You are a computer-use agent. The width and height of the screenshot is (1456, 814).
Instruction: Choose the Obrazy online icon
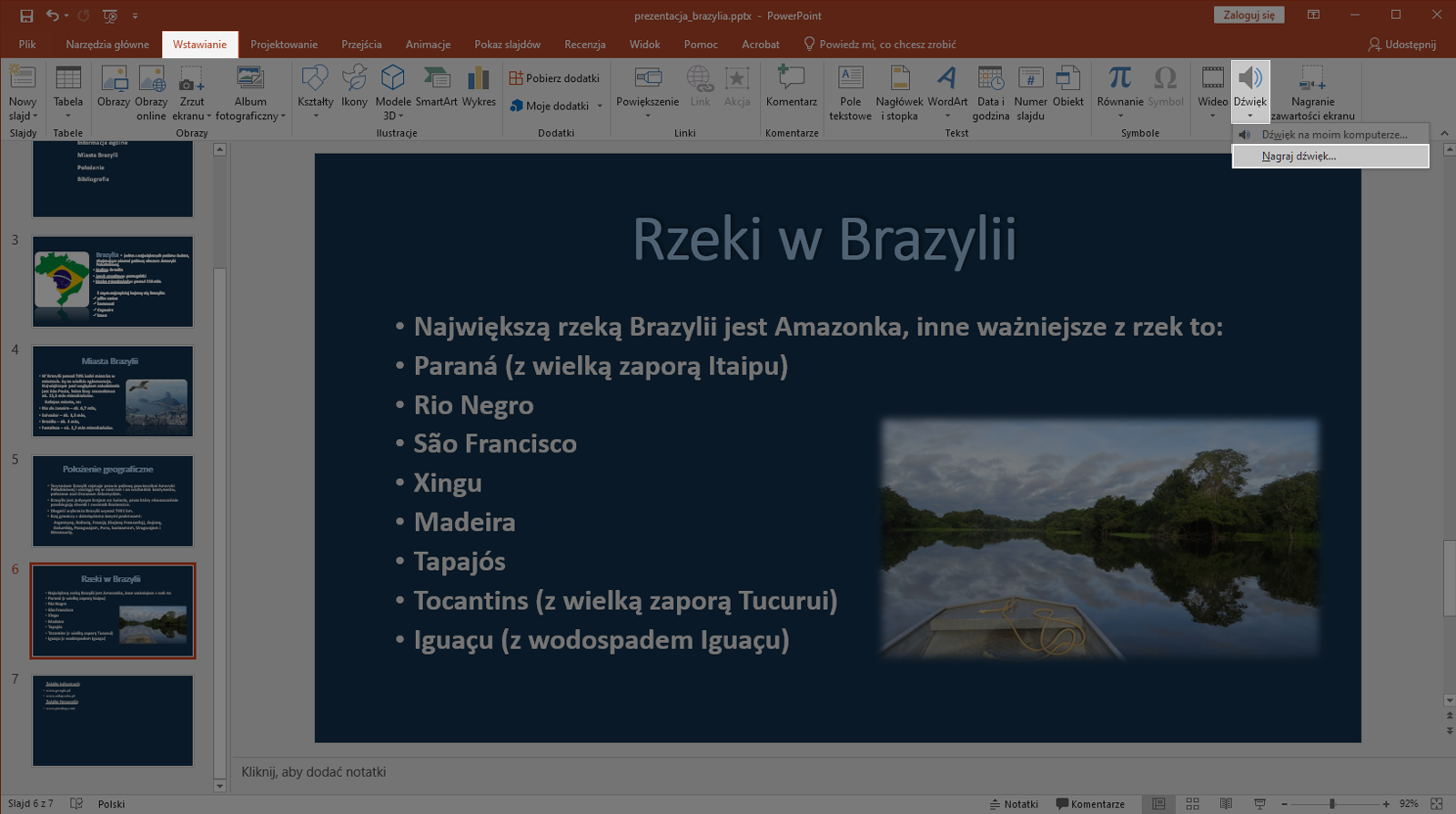click(x=151, y=94)
